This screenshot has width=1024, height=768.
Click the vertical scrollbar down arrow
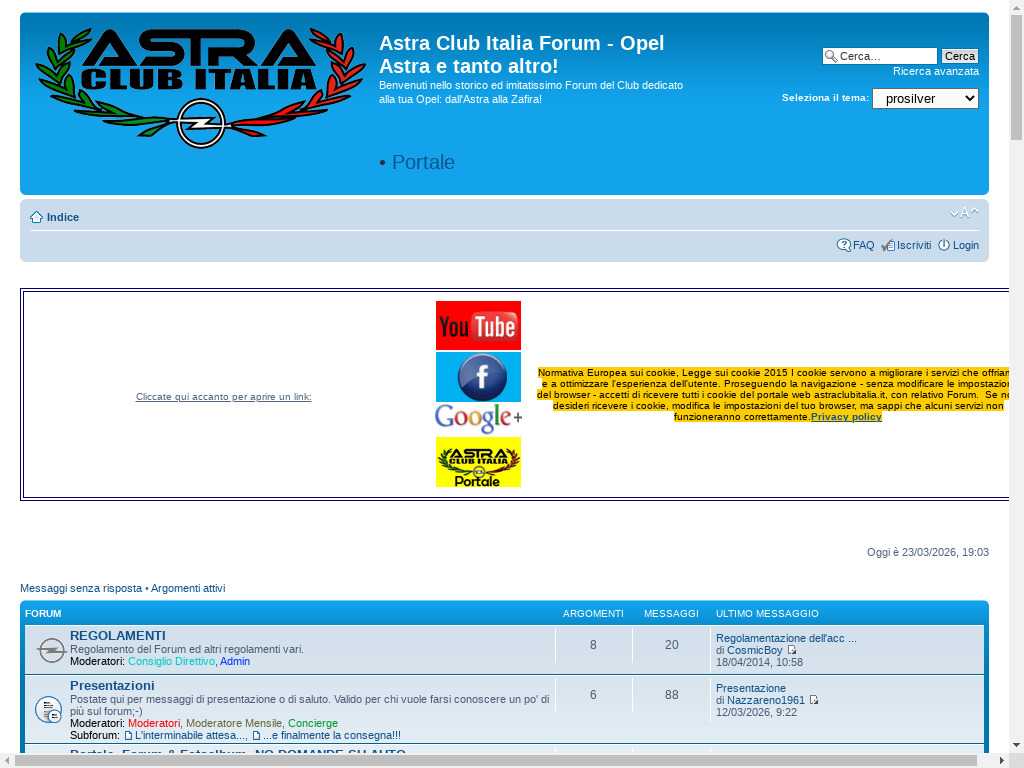(1016, 744)
